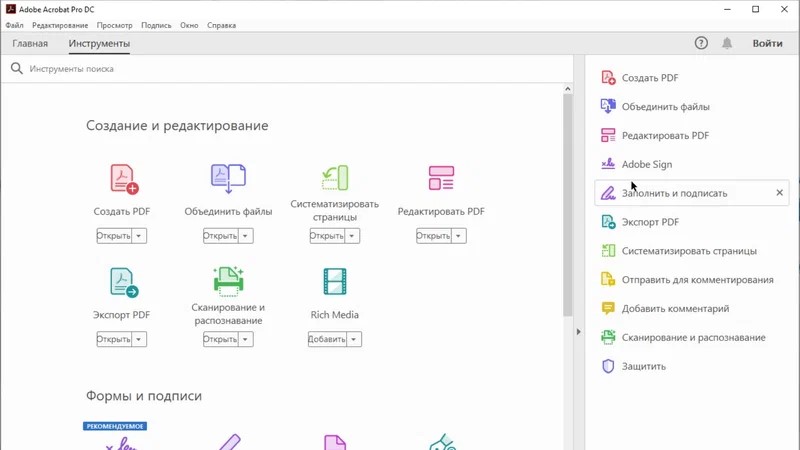
Task: Expand dropdown arrow under Систематизировать страницы
Action: point(352,236)
